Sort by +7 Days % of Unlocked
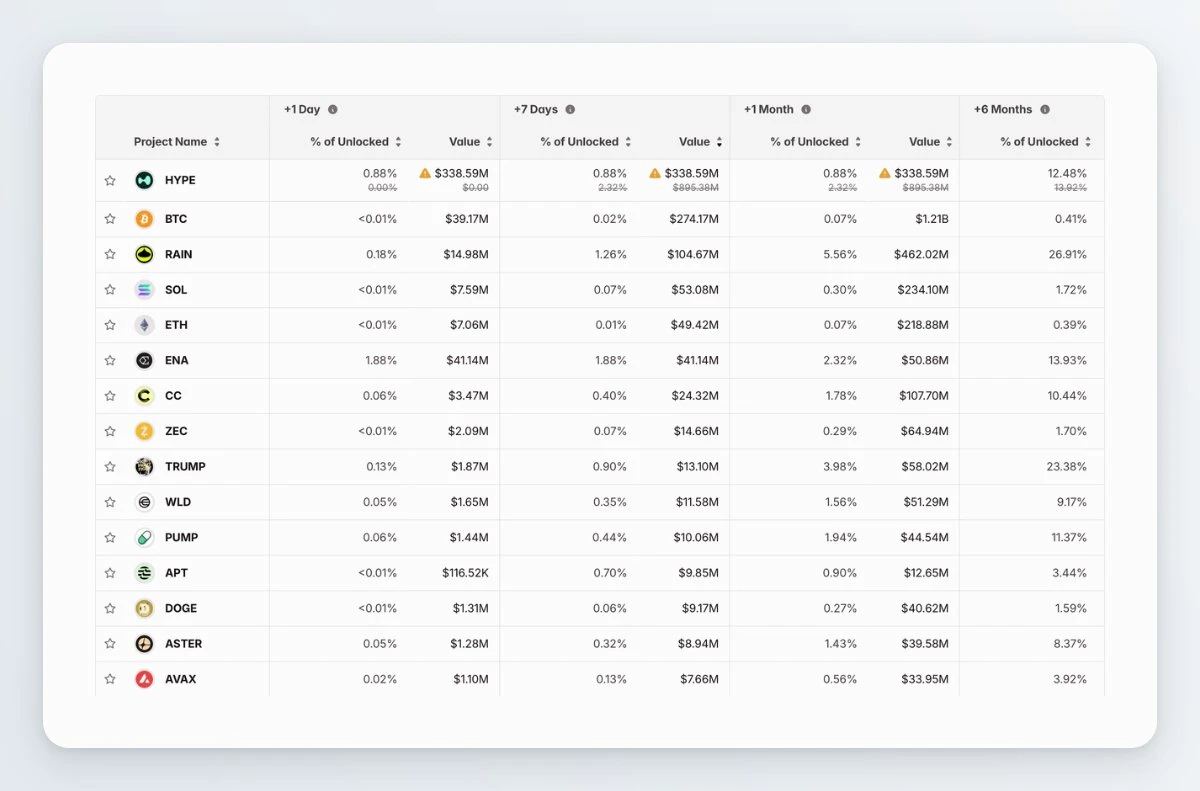1200x791 pixels. [586, 142]
